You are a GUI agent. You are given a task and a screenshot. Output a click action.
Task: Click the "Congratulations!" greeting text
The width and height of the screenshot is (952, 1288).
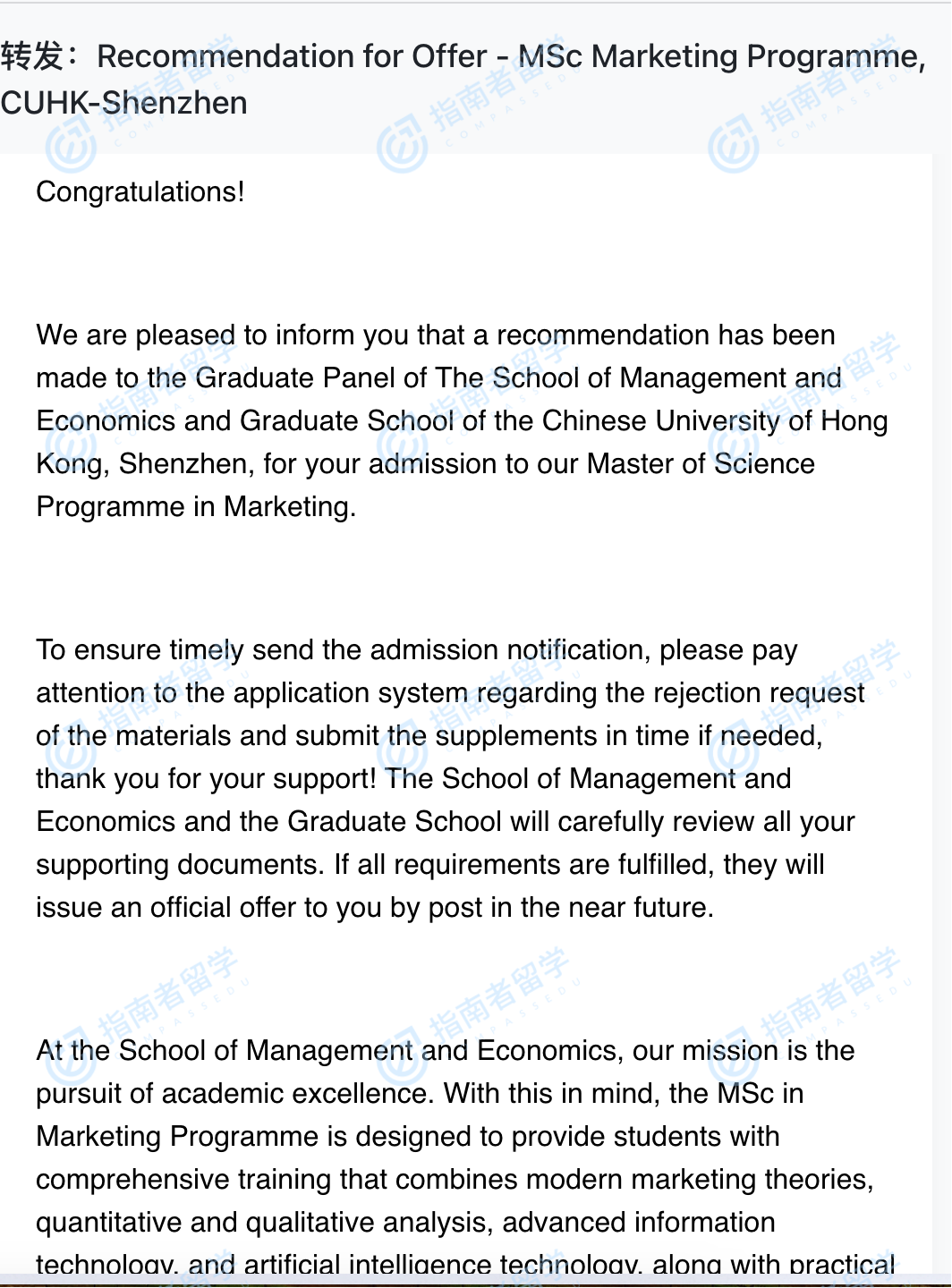[x=140, y=192]
